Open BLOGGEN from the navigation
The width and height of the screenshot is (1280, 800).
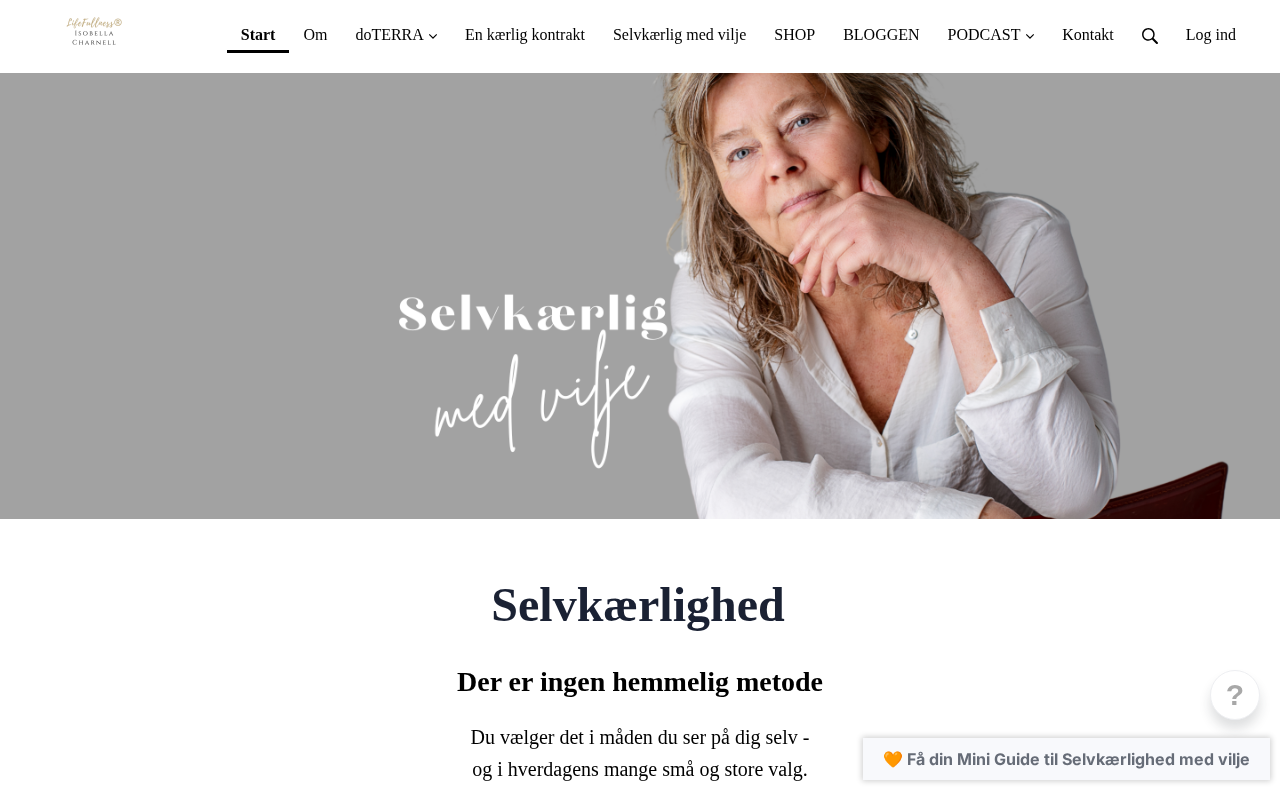(881, 35)
